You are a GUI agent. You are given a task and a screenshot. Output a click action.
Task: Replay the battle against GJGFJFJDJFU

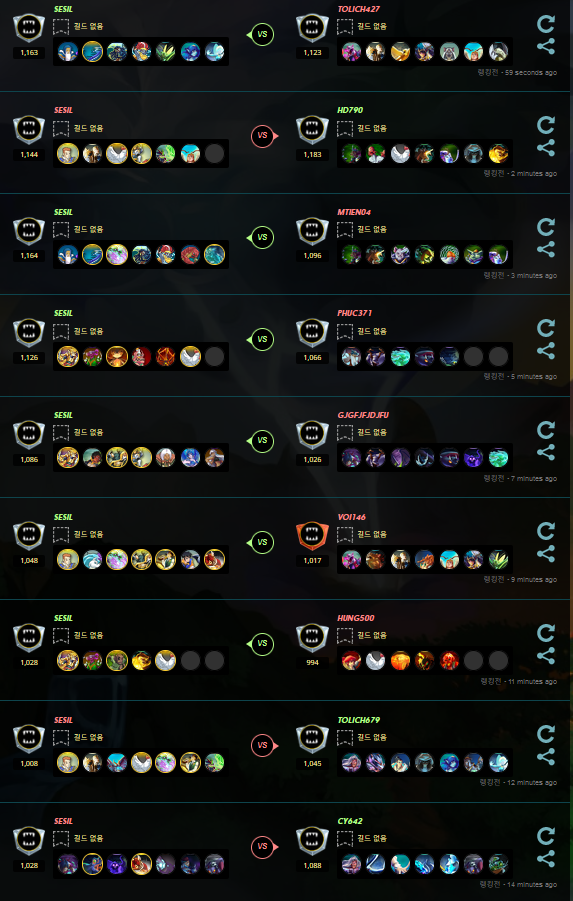point(546,430)
